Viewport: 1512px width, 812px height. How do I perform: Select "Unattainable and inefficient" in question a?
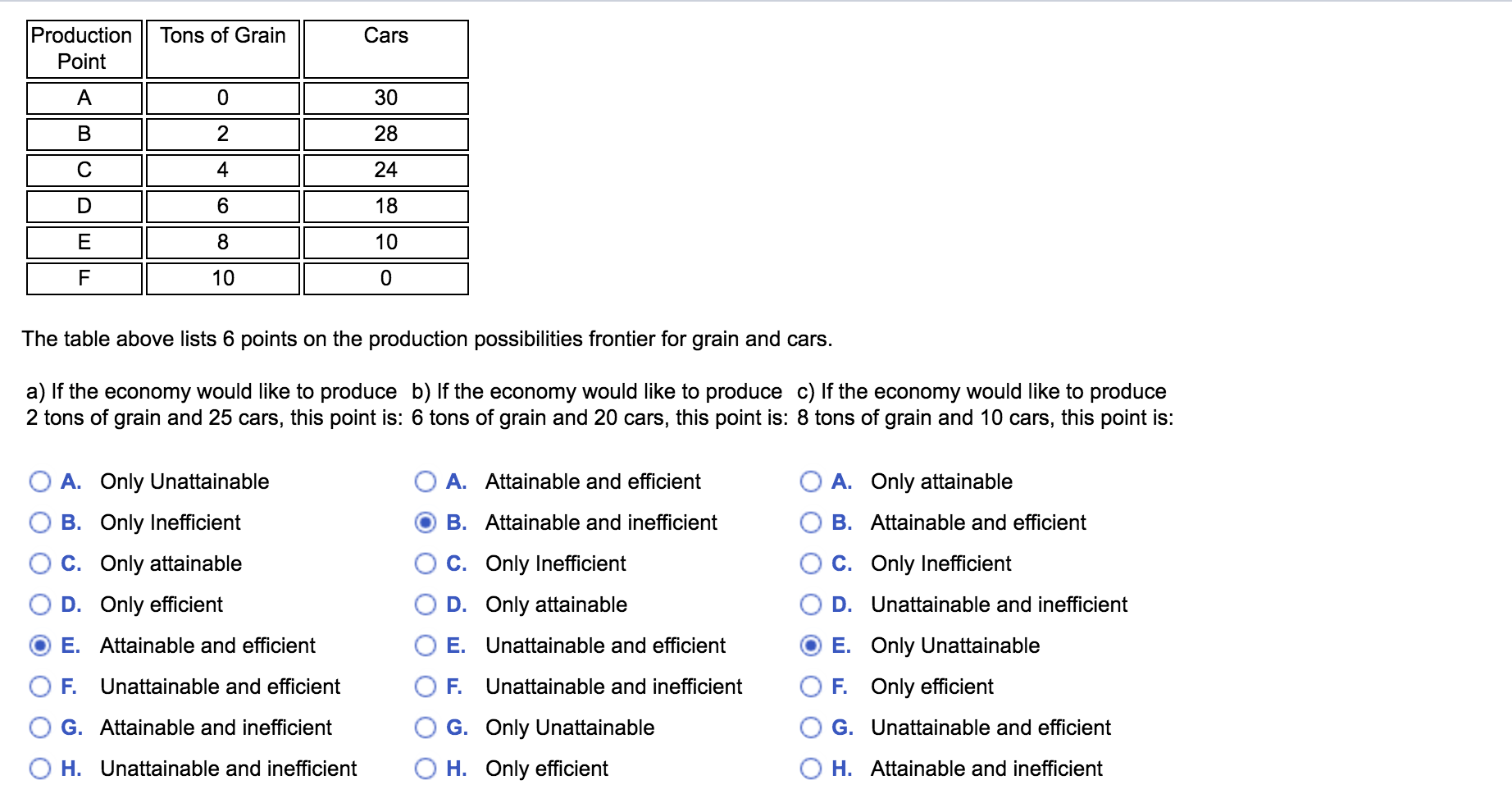[39, 769]
